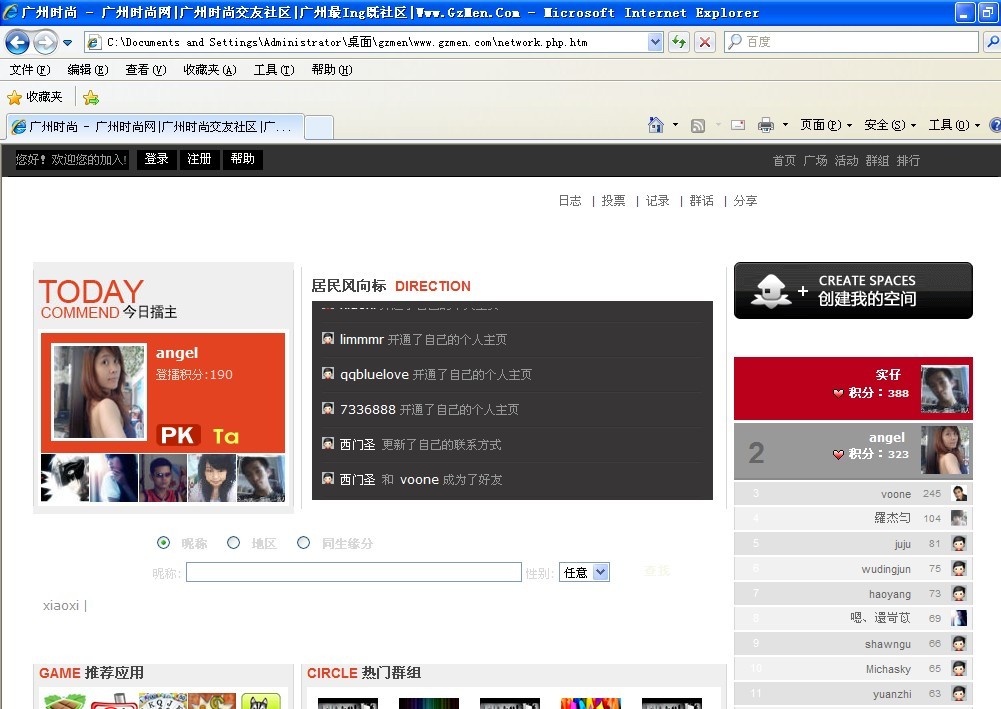The height and width of the screenshot is (709, 1001).
Task: Click the 收藏夹 favorites star button
Action: [35, 97]
